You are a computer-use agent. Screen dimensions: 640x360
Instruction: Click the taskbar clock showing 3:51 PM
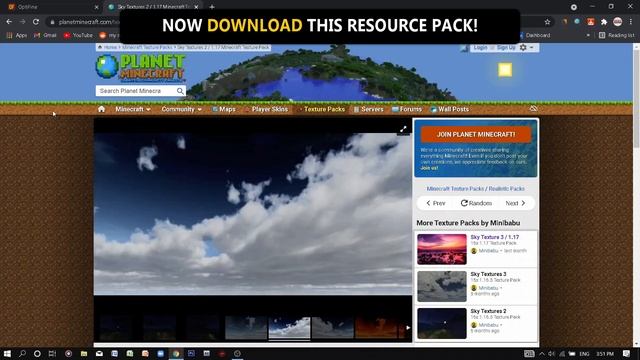(x=605, y=354)
